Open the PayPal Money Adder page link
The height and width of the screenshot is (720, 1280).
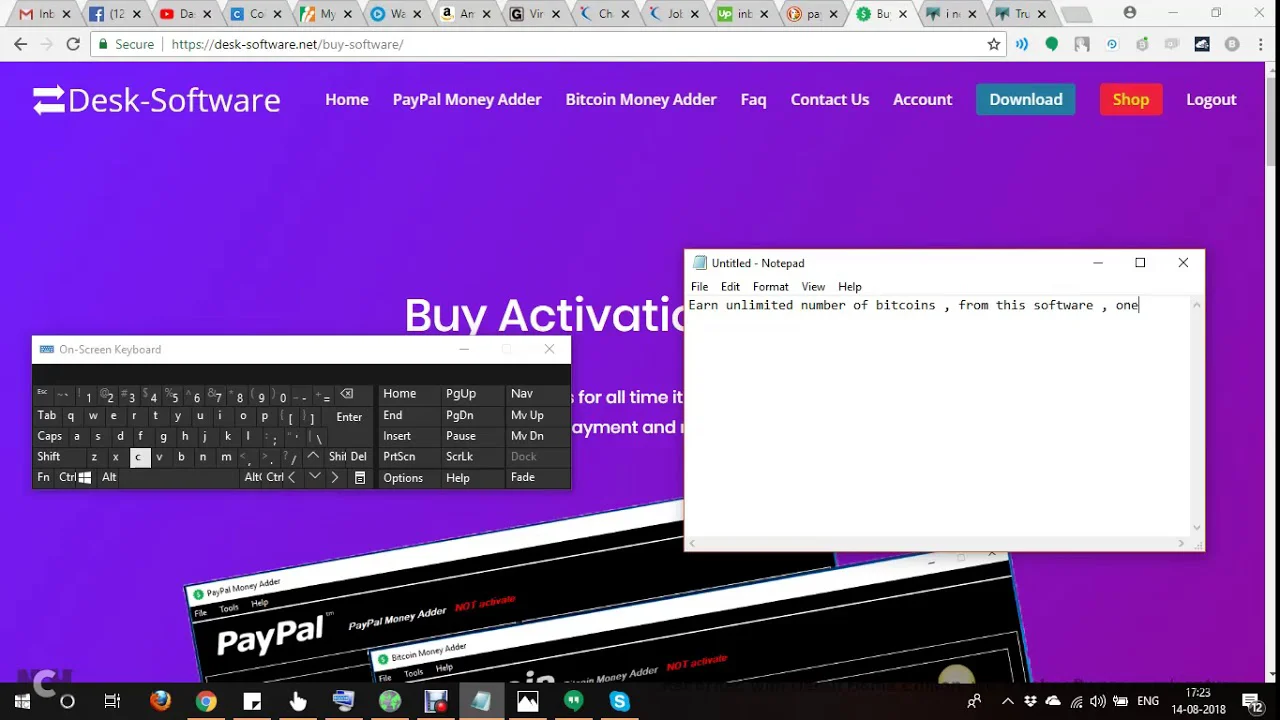(467, 99)
